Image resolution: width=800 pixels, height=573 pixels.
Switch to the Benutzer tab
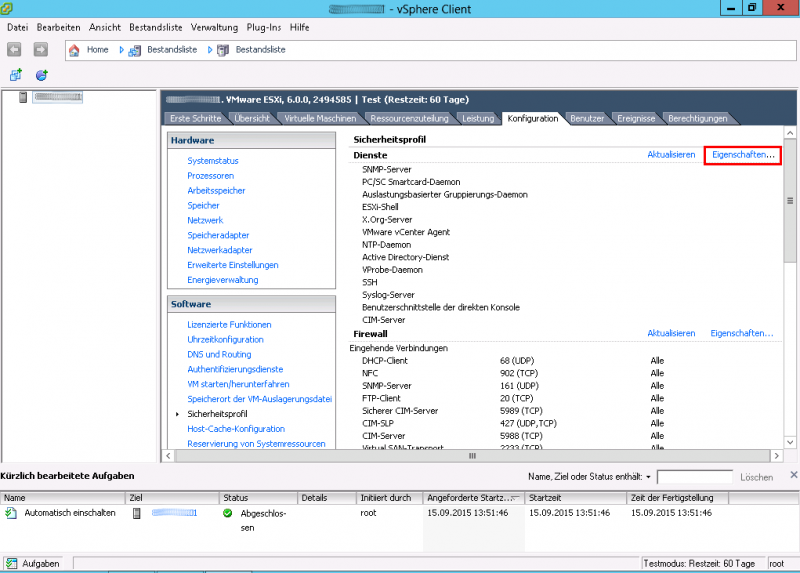click(x=587, y=118)
